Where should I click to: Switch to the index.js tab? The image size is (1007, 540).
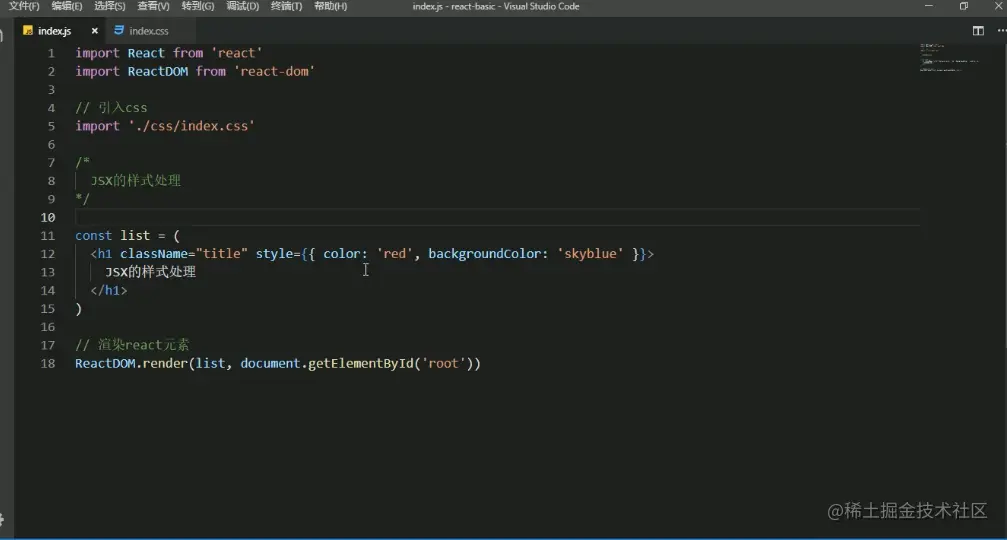55,31
